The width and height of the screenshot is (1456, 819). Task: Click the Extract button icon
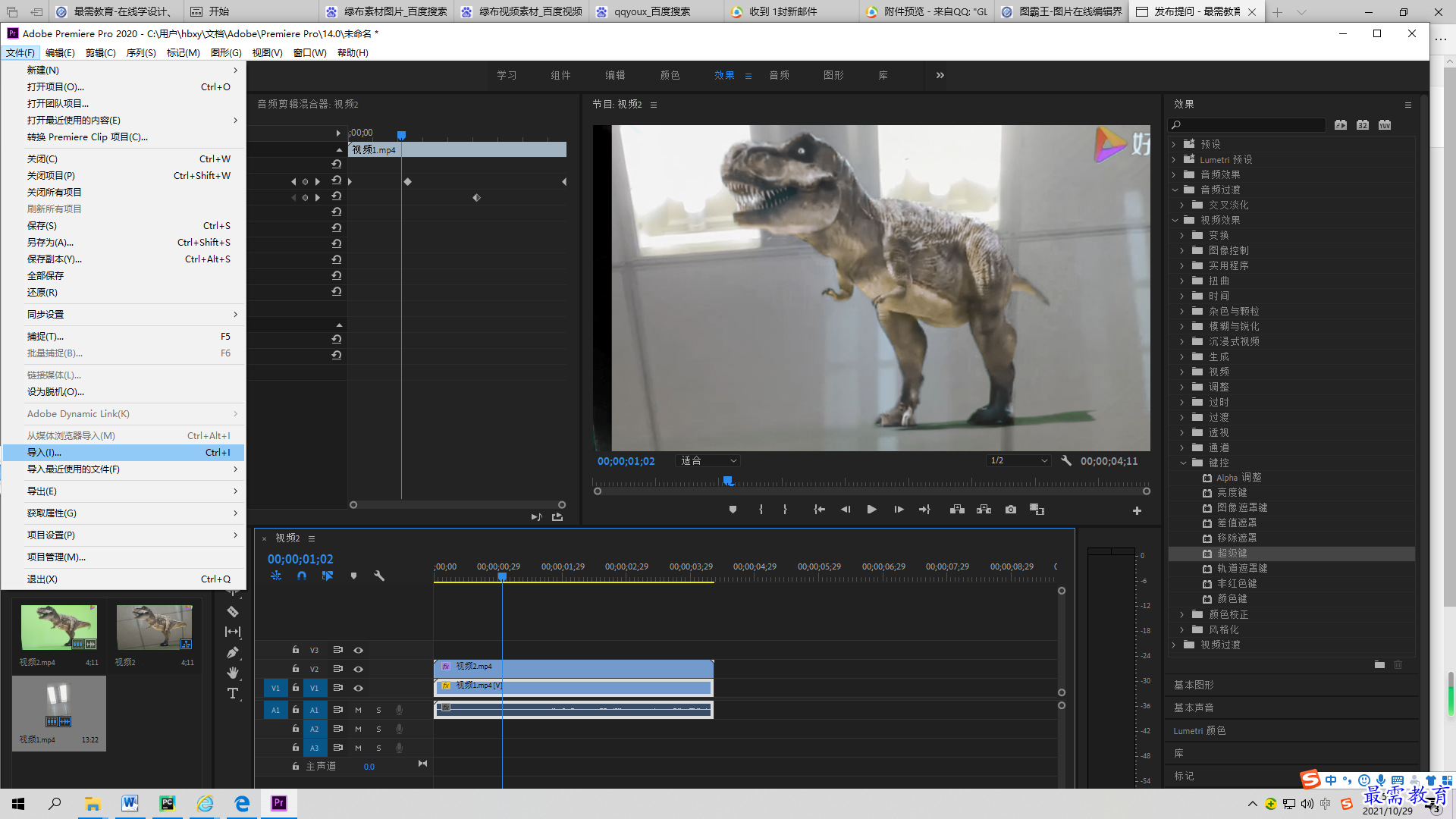click(x=984, y=510)
